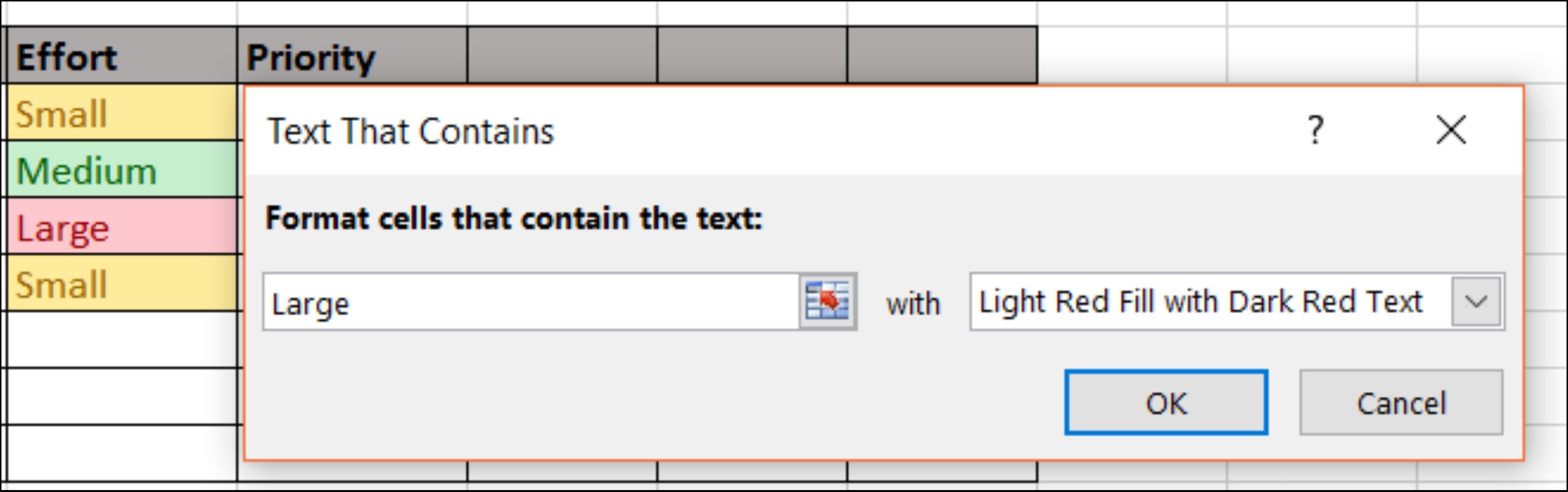The height and width of the screenshot is (492, 1568).
Task: Select the empty cell below the last Small
Action: (120, 340)
